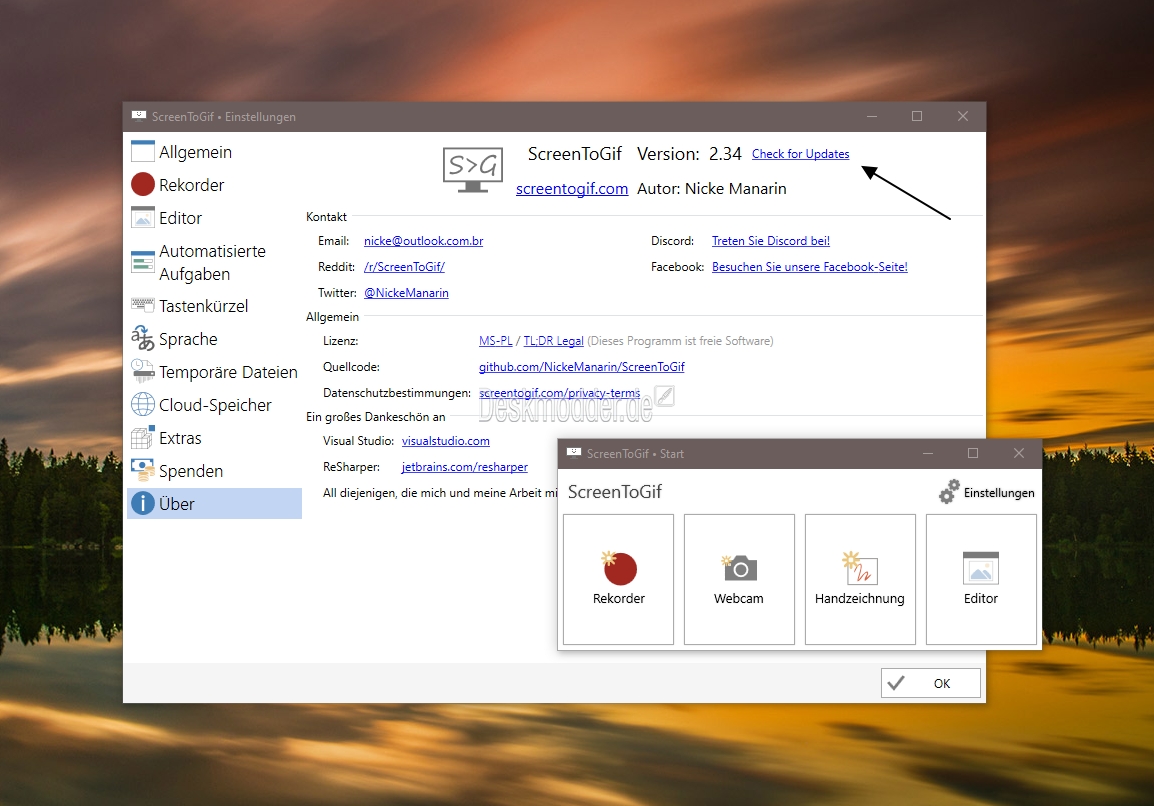Screen dimensions: 1154x806
Task: Maximize the ScreenToGif Start window
Action: point(973,453)
